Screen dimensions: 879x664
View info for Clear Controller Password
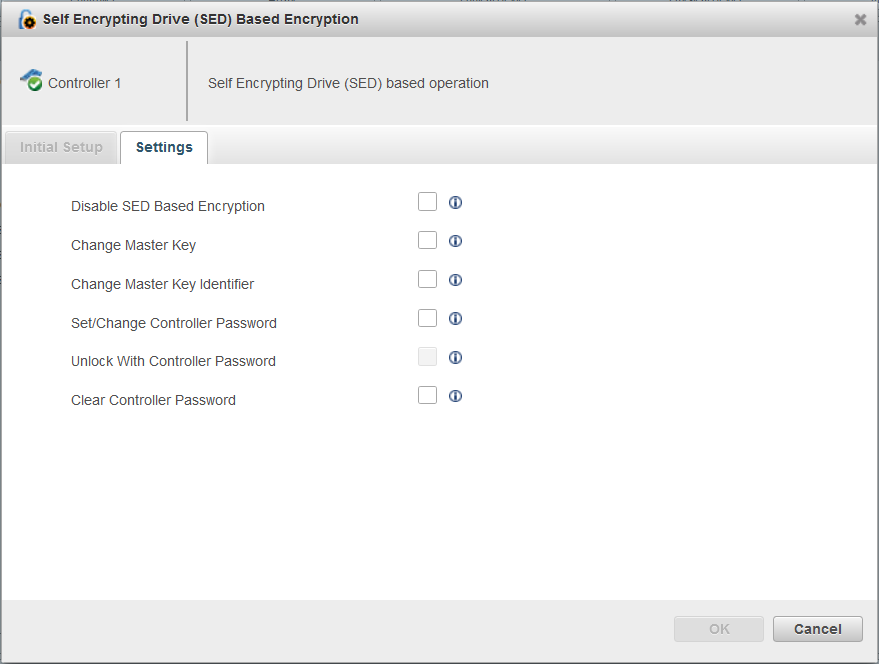(x=455, y=395)
